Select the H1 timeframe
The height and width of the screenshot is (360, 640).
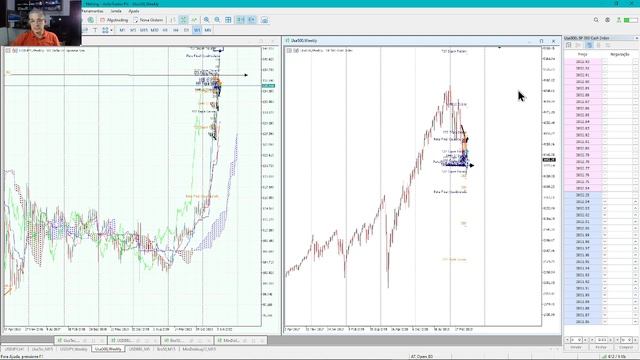(x=165, y=30)
